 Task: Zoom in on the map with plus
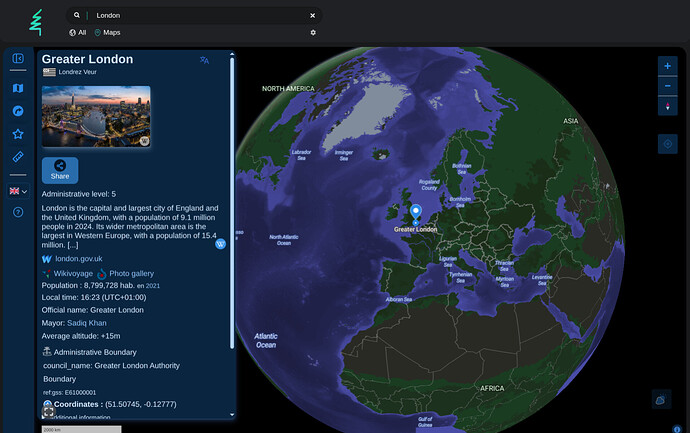pyautogui.click(x=668, y=66)
